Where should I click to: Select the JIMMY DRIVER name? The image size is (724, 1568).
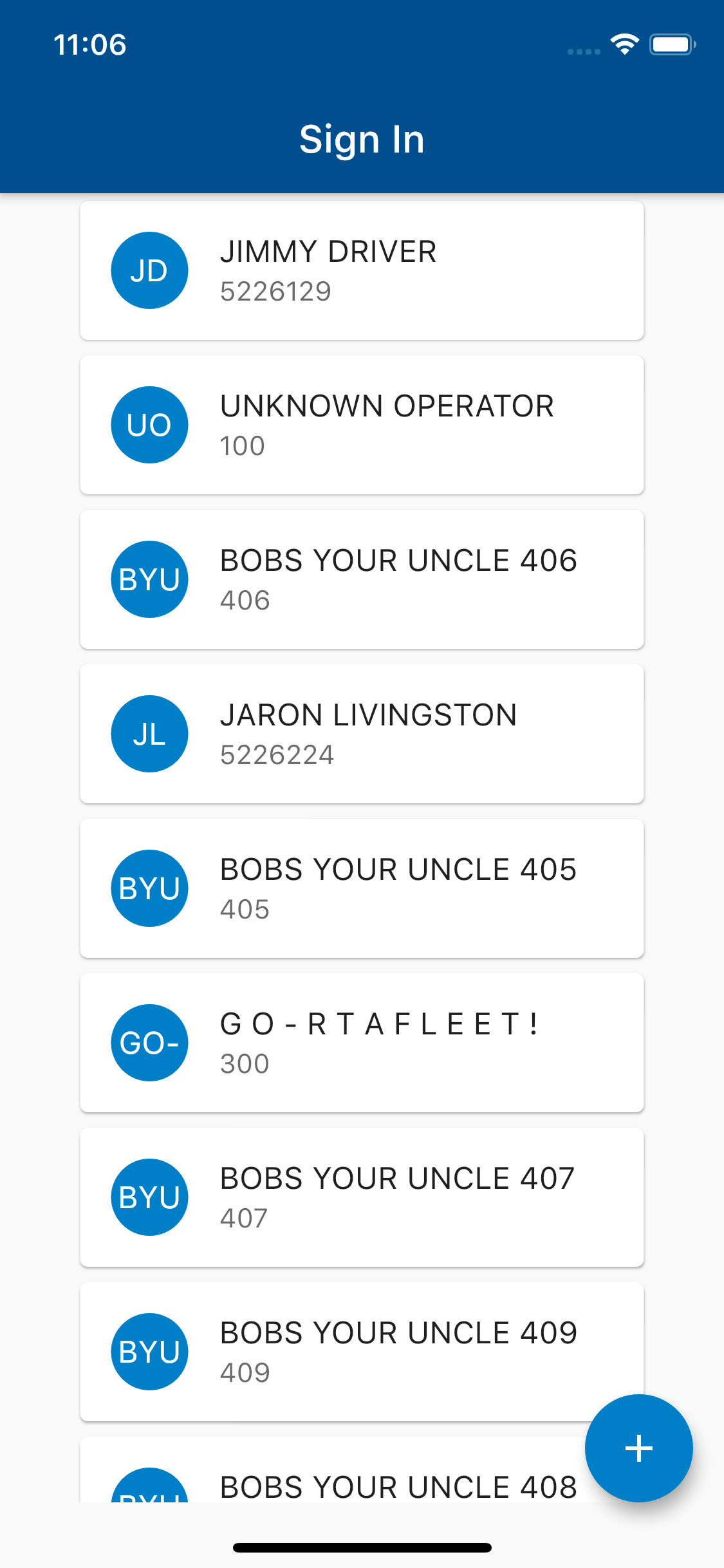(x=328, y=252)
